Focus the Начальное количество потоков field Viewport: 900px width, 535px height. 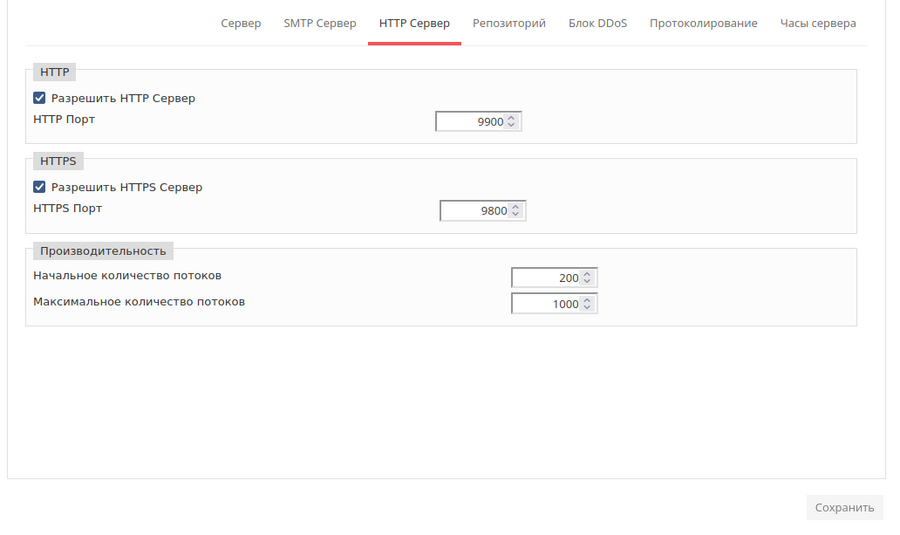click(x=546, y=278)
